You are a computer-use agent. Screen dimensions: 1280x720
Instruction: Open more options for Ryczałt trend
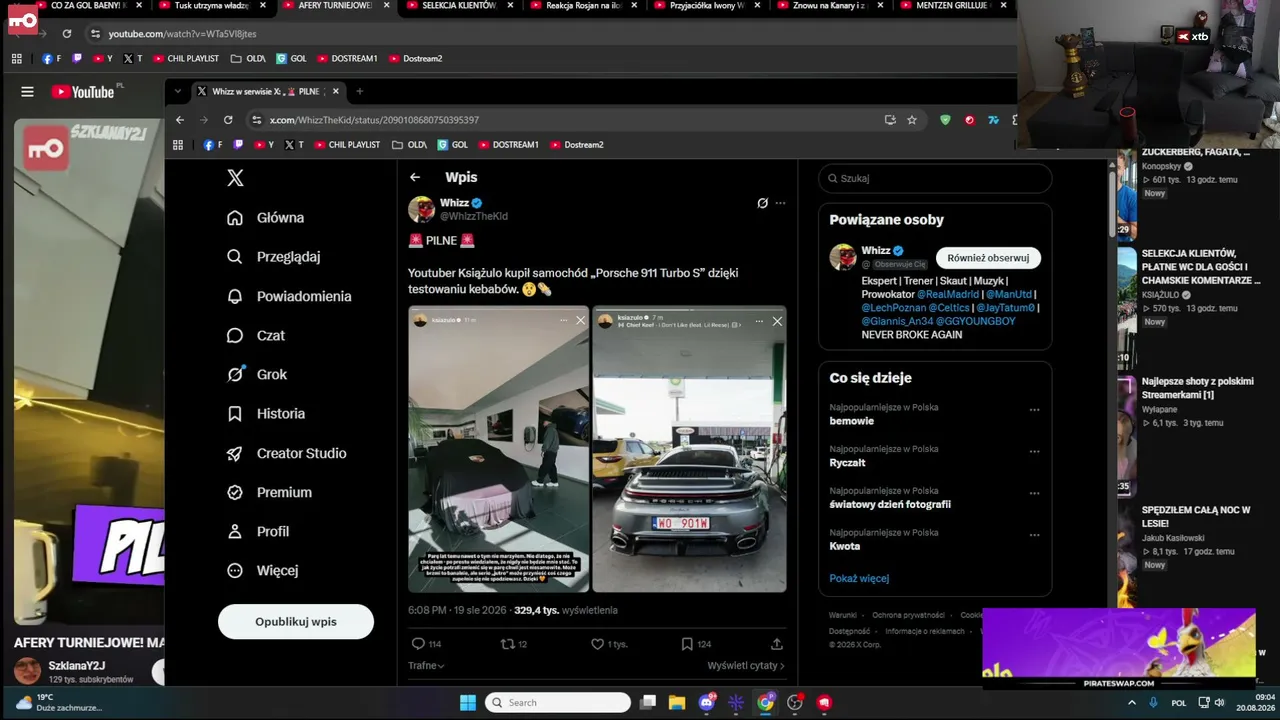[1034, 452]
